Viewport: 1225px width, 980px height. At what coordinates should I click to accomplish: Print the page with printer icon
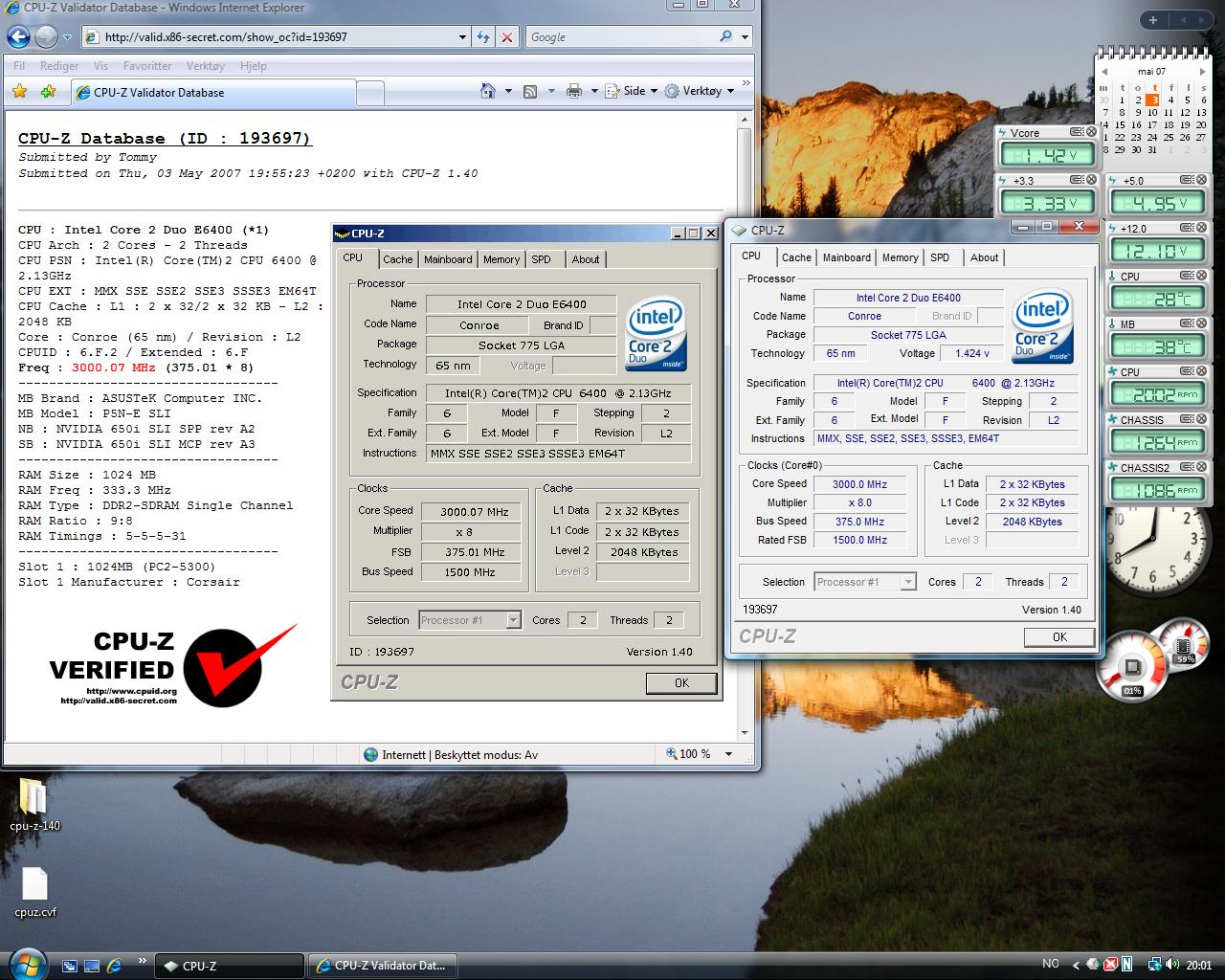(574, 91)
